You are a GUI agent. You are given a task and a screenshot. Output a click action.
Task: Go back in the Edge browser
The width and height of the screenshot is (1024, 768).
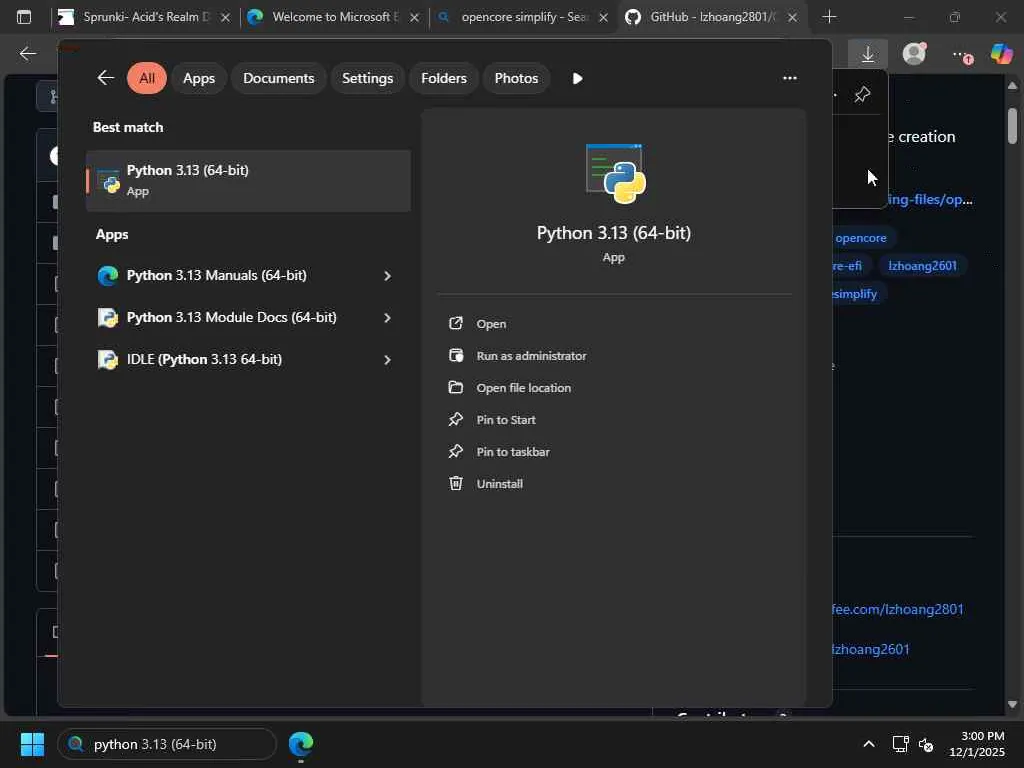(x=27, y=54)
